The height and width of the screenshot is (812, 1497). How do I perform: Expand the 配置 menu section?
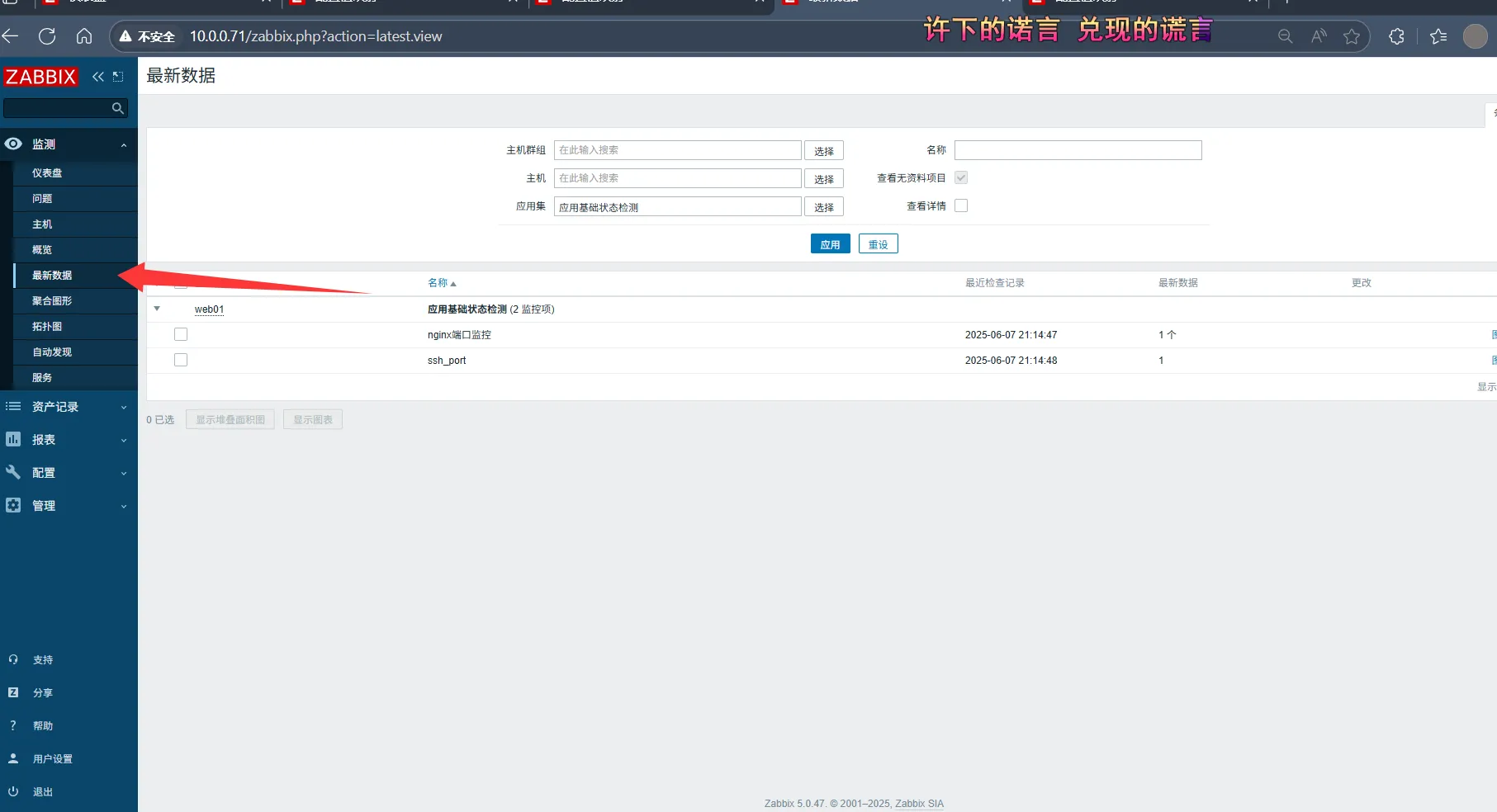point(68,473)
